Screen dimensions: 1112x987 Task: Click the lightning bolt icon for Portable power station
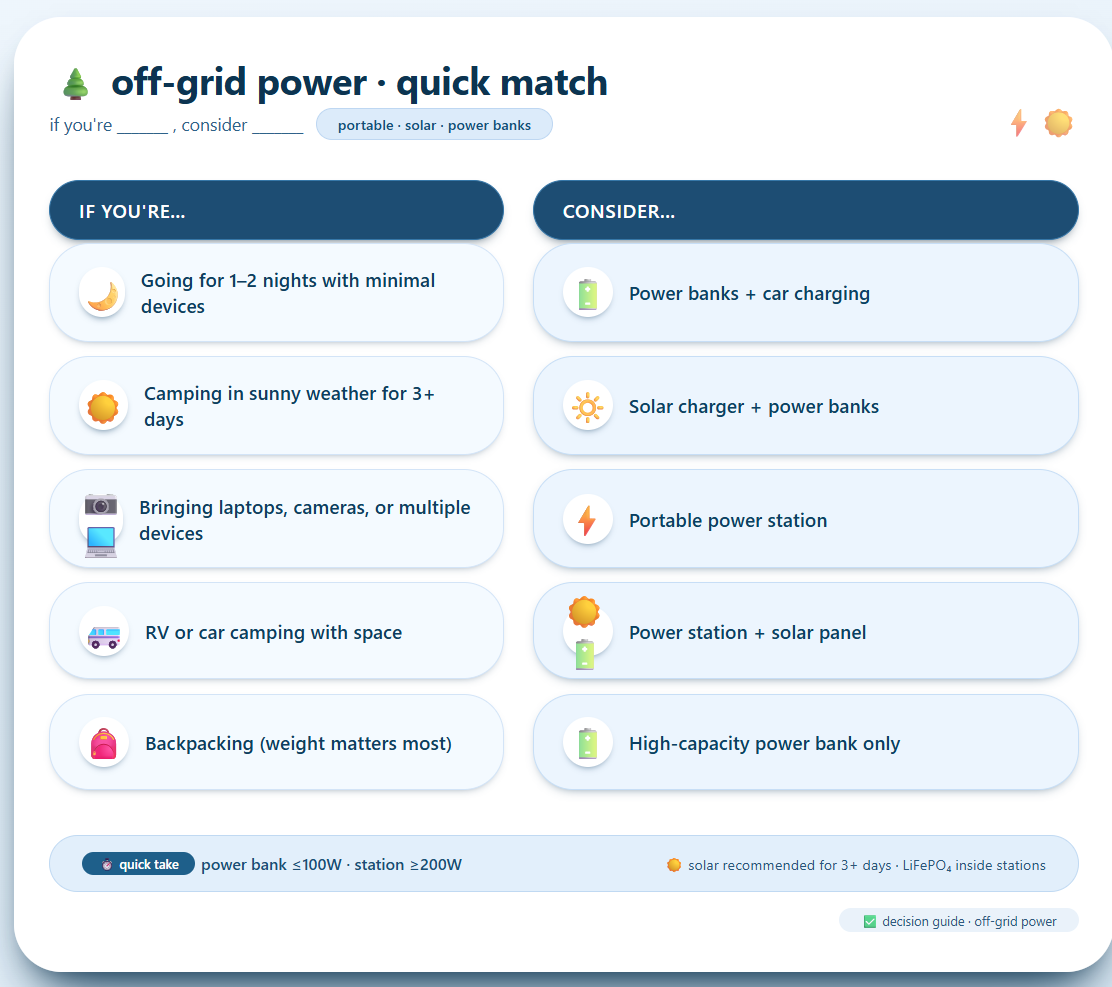(x=587, y=521)
